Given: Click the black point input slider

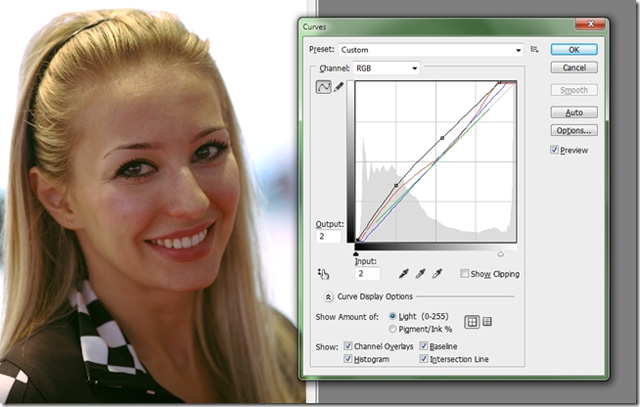Looking at the screenshot, I should (356, 254).
